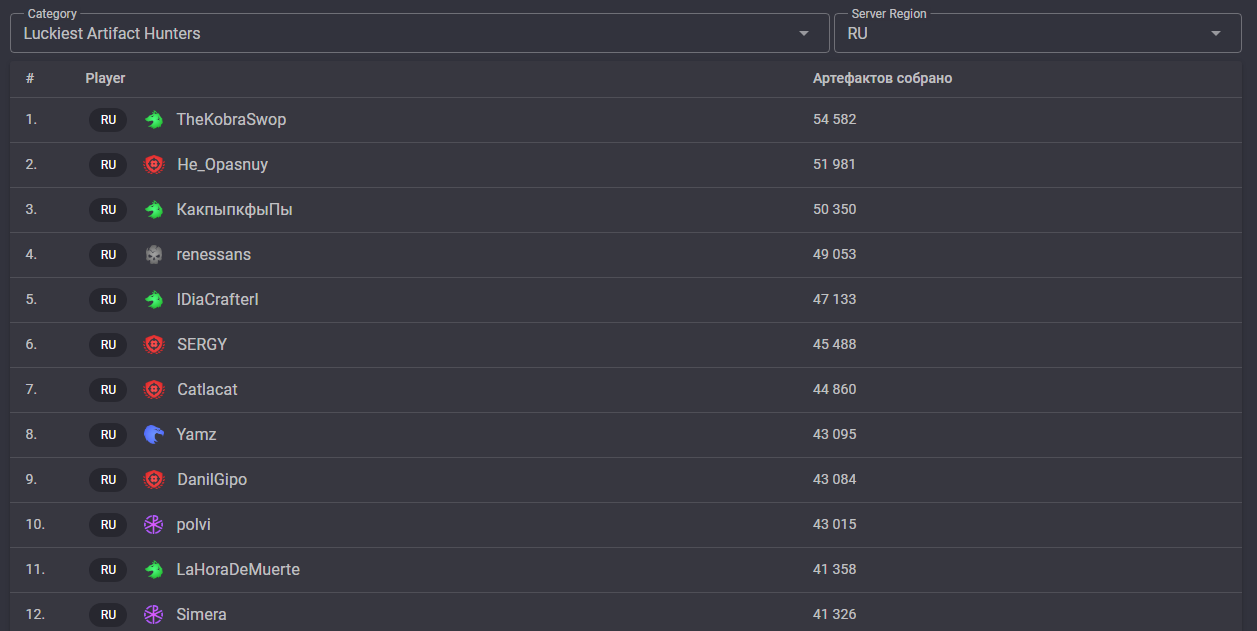
Task: Open player TheKobraSwop's profile name
Action: click(x=231, y=120)
